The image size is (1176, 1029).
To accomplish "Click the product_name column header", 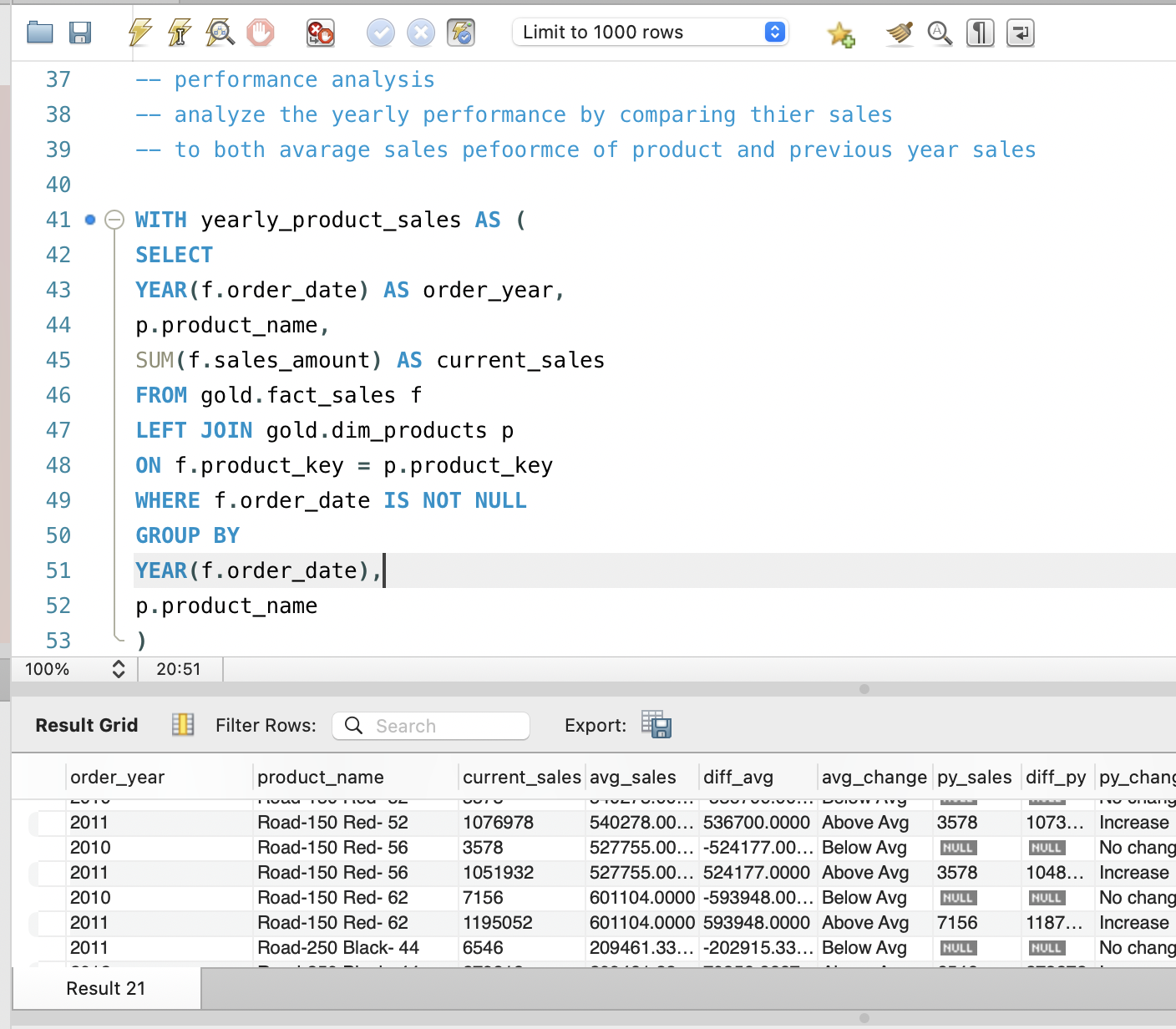I will pyautogui.click(x=321, y=777).
